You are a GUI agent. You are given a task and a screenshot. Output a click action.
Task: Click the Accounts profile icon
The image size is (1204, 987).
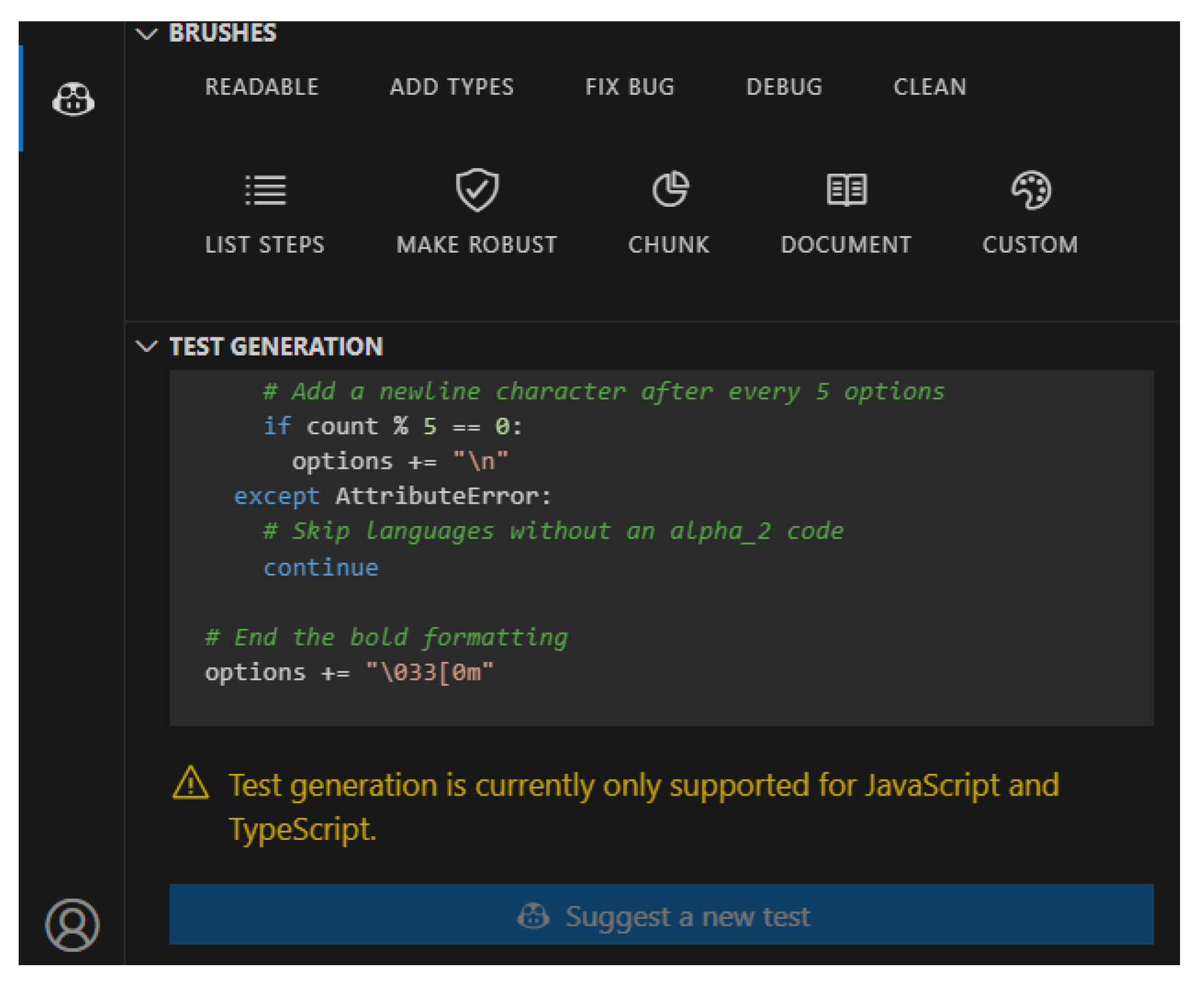(72, 925)
